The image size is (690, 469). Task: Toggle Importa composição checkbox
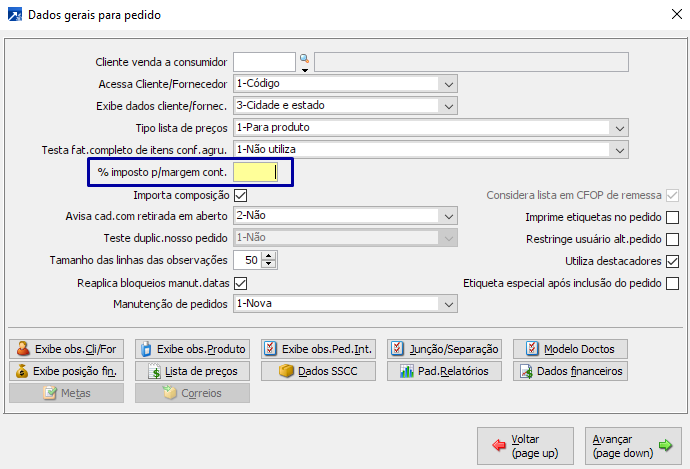(x=240, y=195)
